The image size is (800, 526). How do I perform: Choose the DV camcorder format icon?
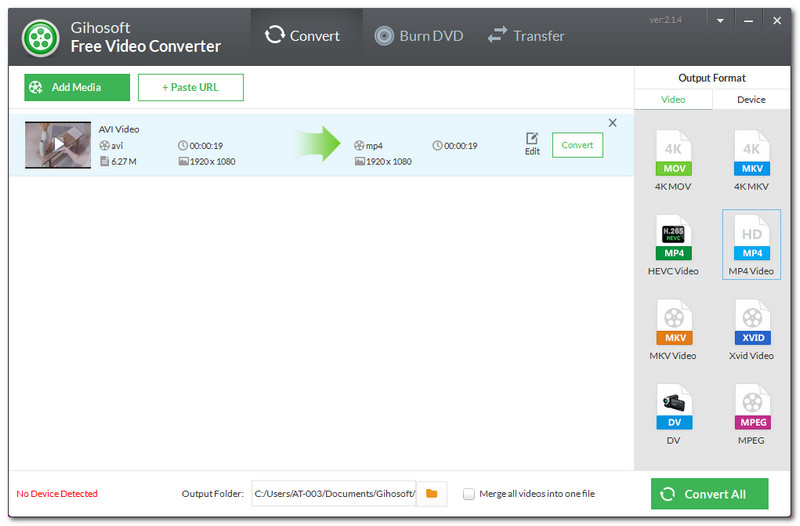click(x=673, y=407)
